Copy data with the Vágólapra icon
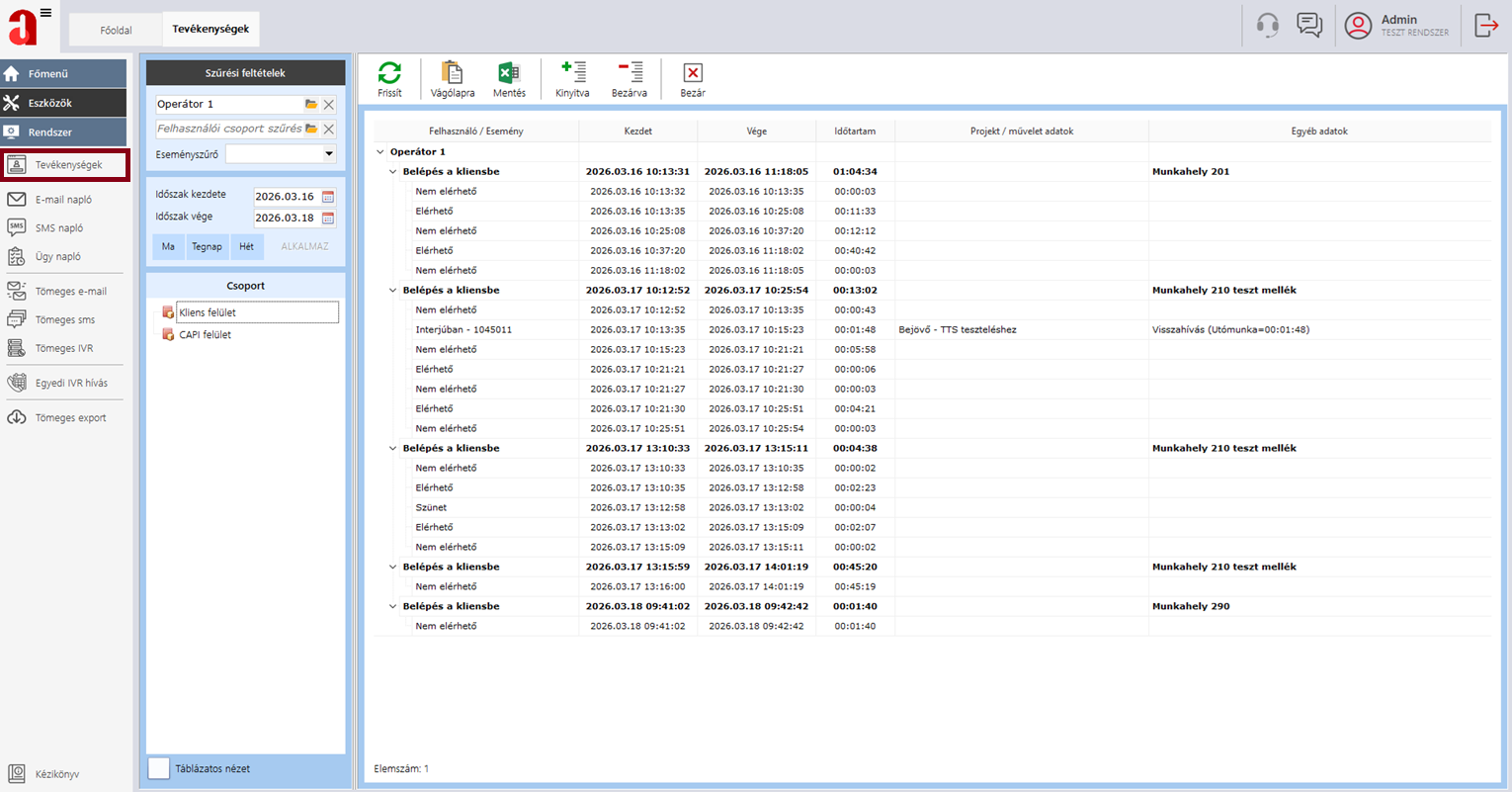1512x792 pixels. [452, 73]
